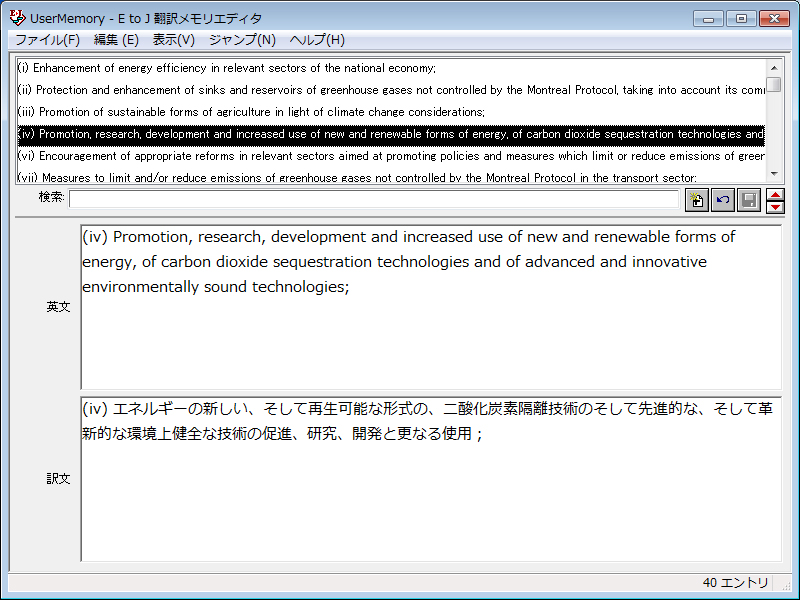Click inside the 検索 search field
Screen dimensions: 800x600
coord(373,199)
